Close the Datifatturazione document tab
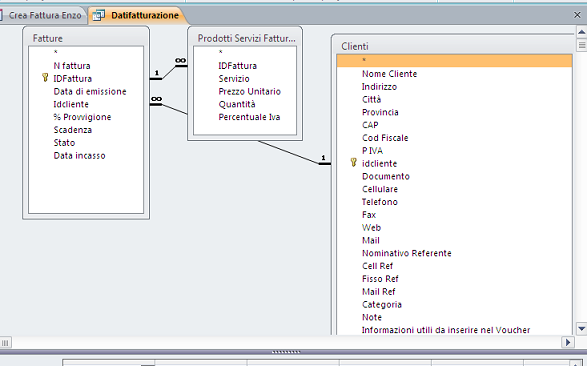Screen dimensions: 587x366 577,15
